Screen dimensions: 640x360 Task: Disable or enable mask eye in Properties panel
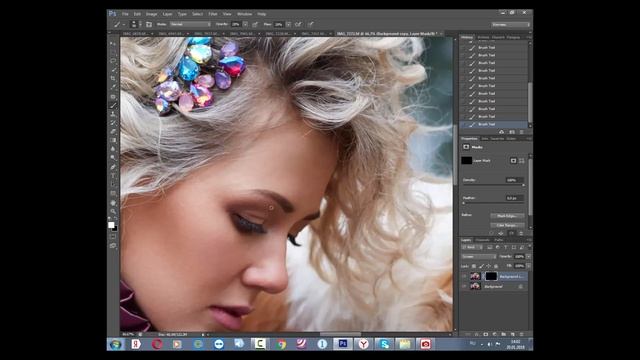click(511, 233)
